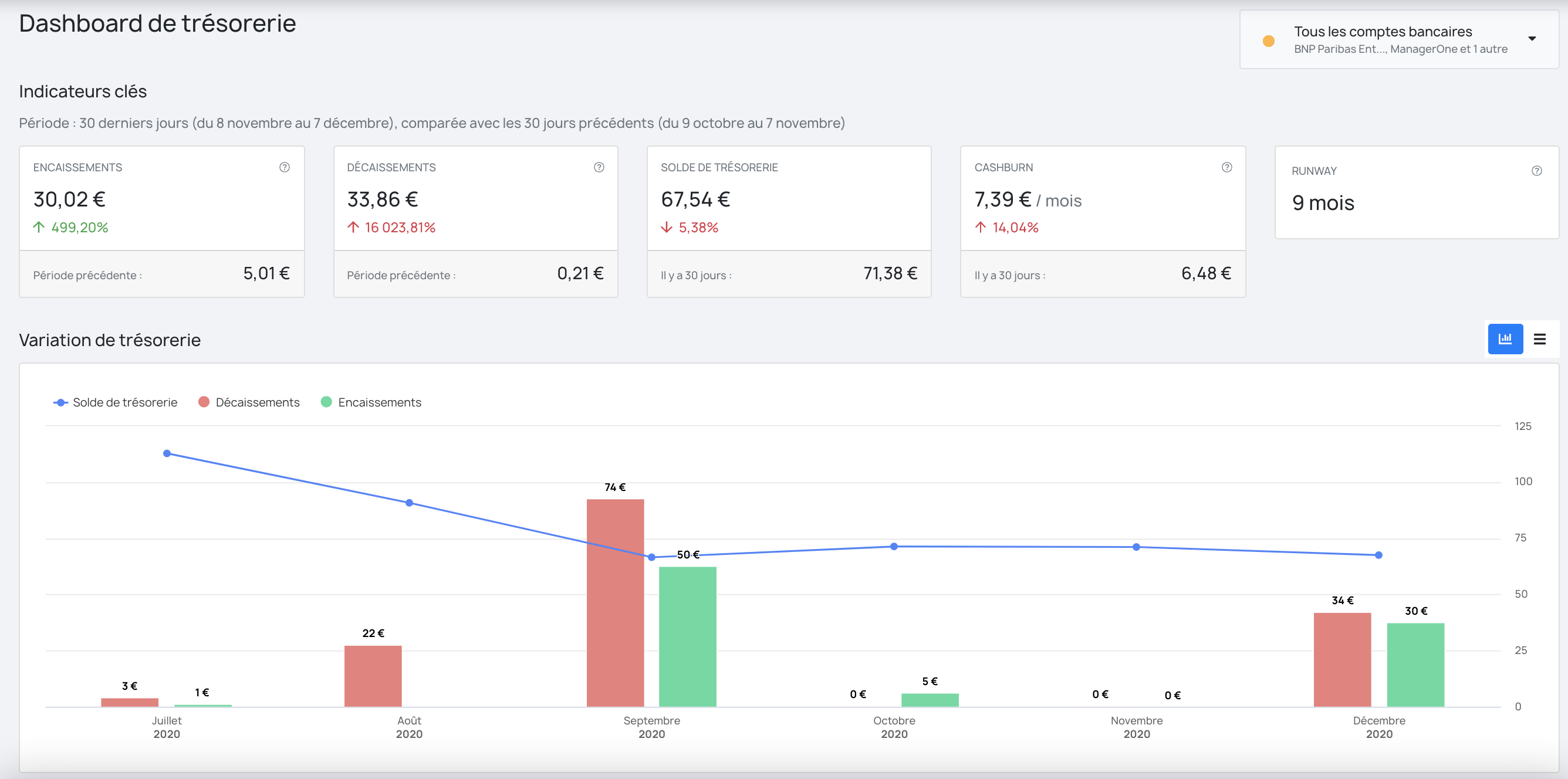1568x779 pixels.
Task: Click the 9 mois runway value
Action: (1323, 202)
